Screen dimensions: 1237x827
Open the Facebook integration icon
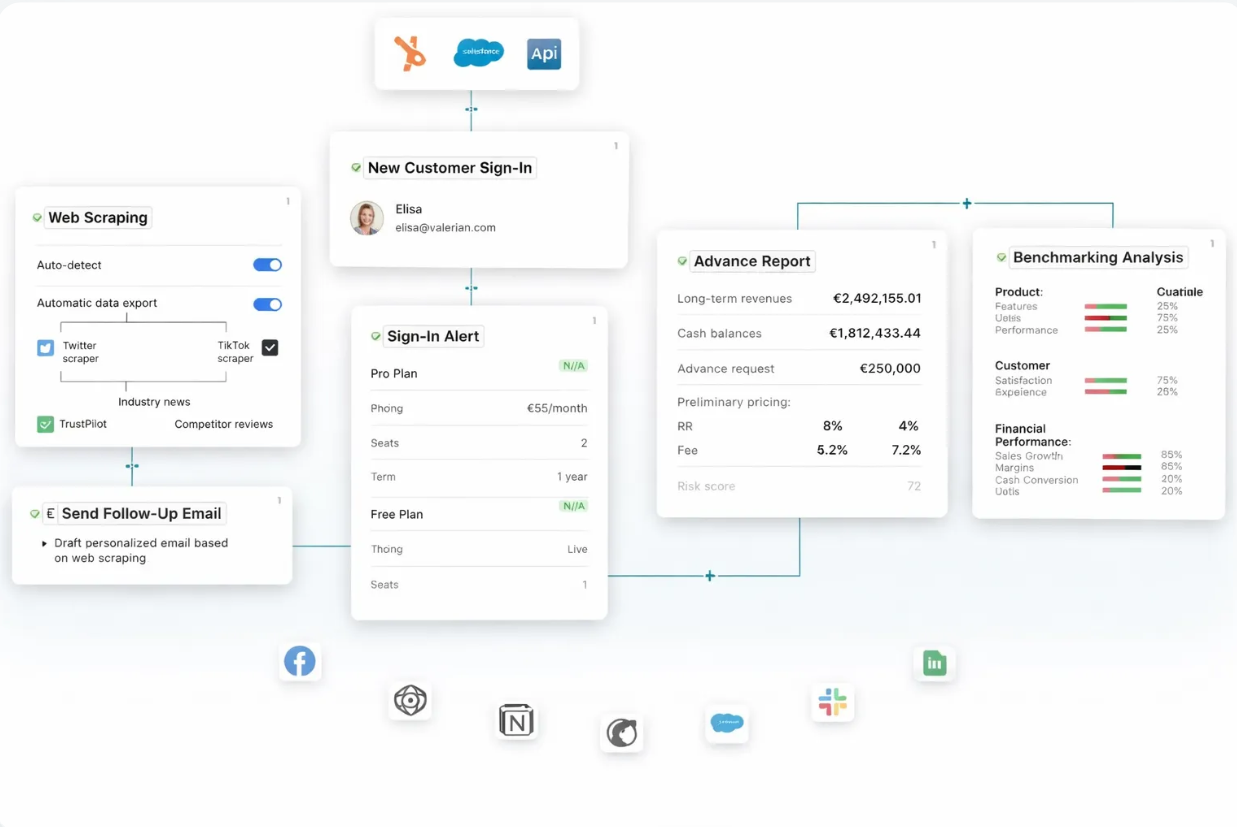(x=300, y=661)
